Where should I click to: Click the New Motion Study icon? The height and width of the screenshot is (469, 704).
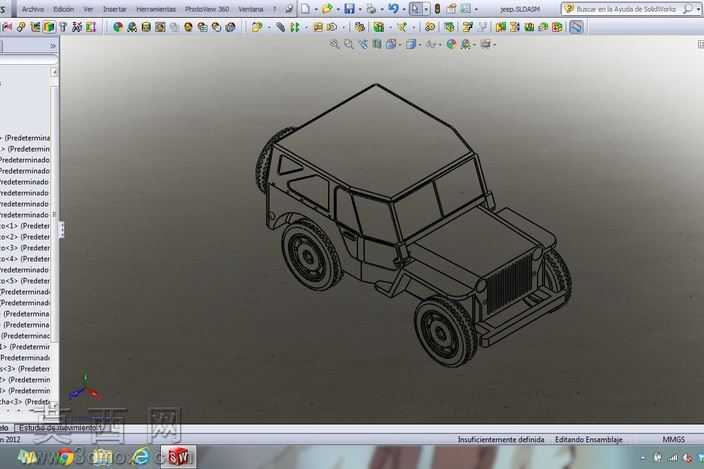point(430,27)
